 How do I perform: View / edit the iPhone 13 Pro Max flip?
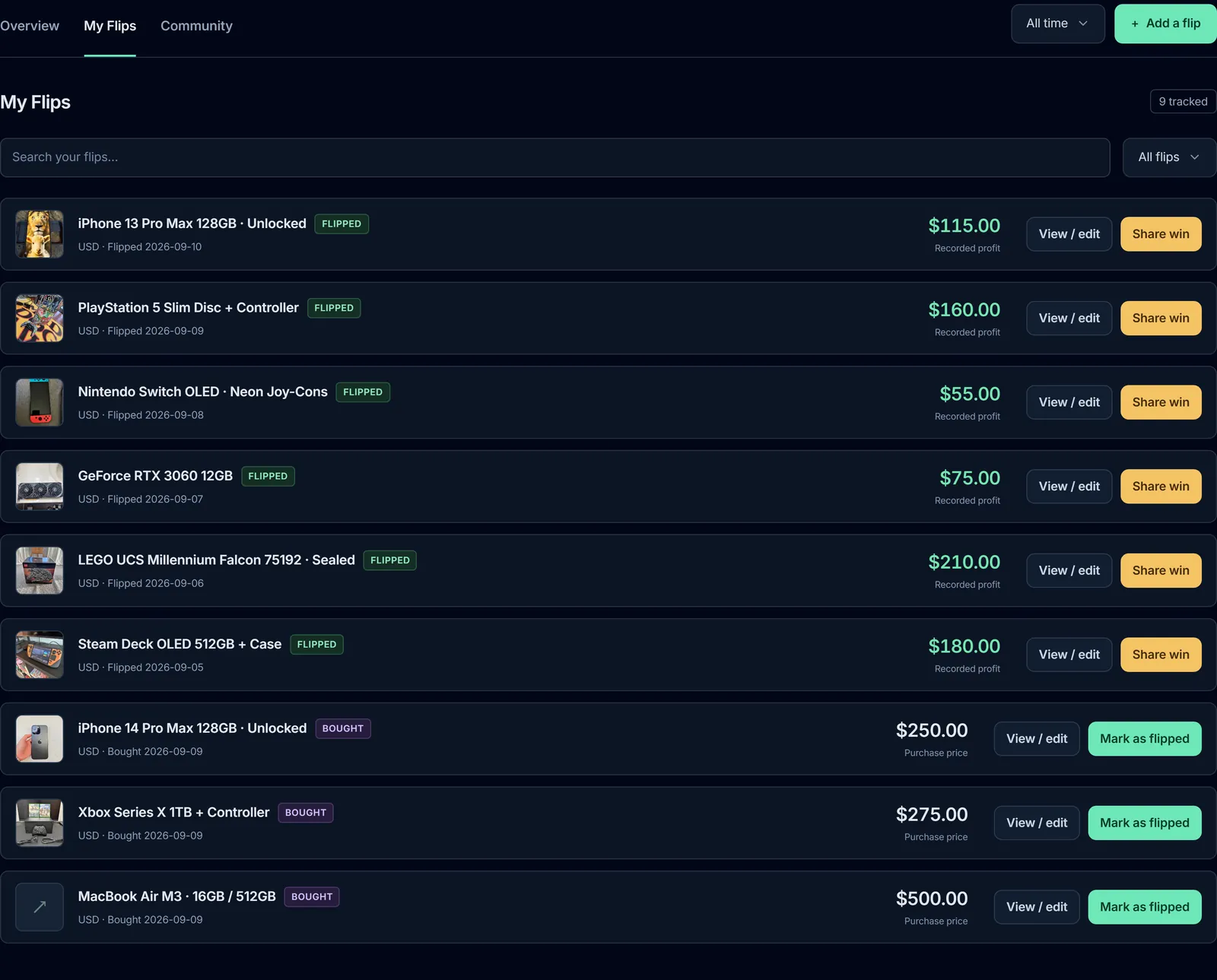point(1069,234)
